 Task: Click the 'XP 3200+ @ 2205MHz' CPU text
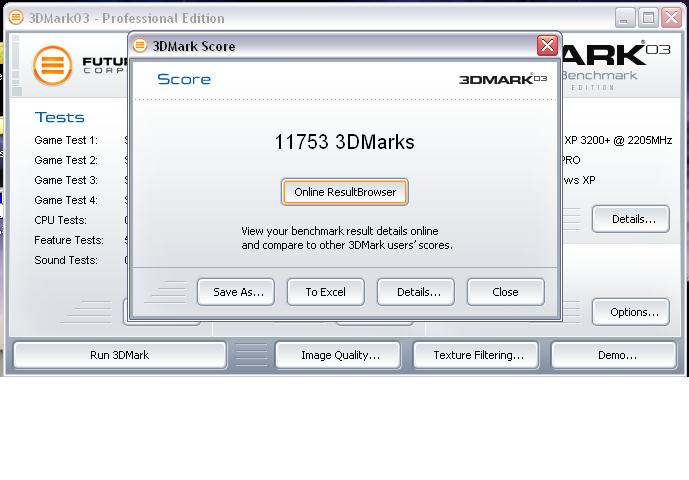coord(618,140)
